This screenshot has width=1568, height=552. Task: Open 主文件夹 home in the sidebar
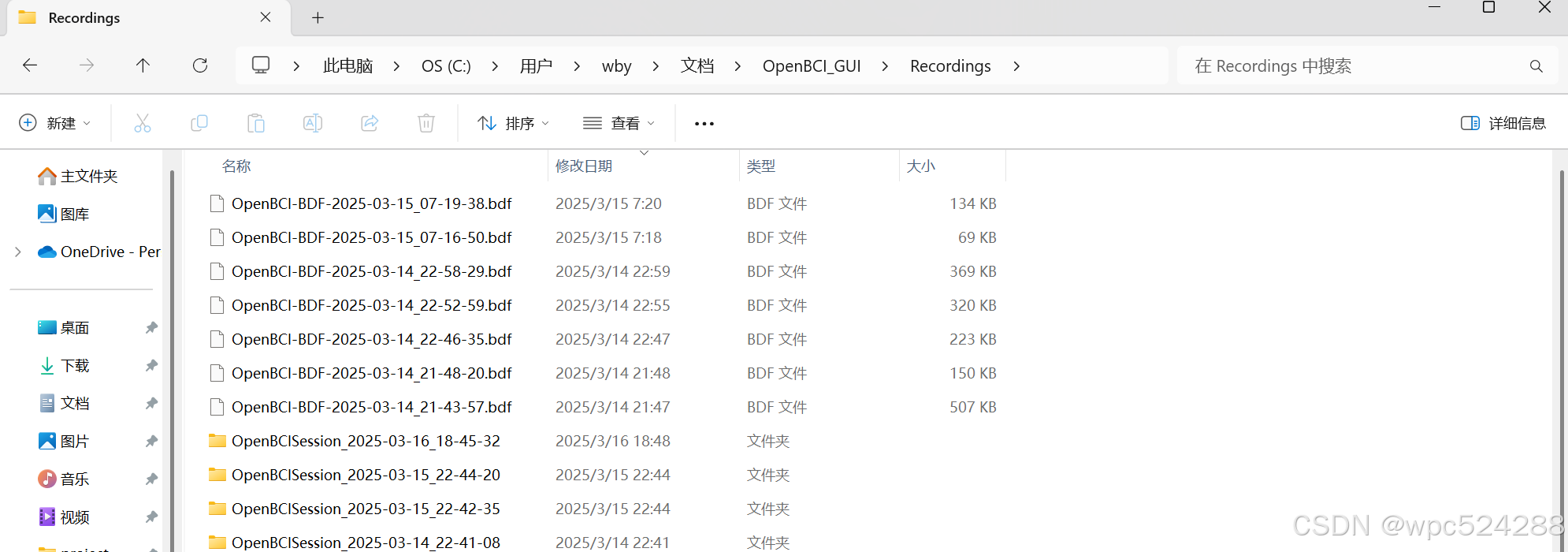pyautogui.click(x=78, y=176)
